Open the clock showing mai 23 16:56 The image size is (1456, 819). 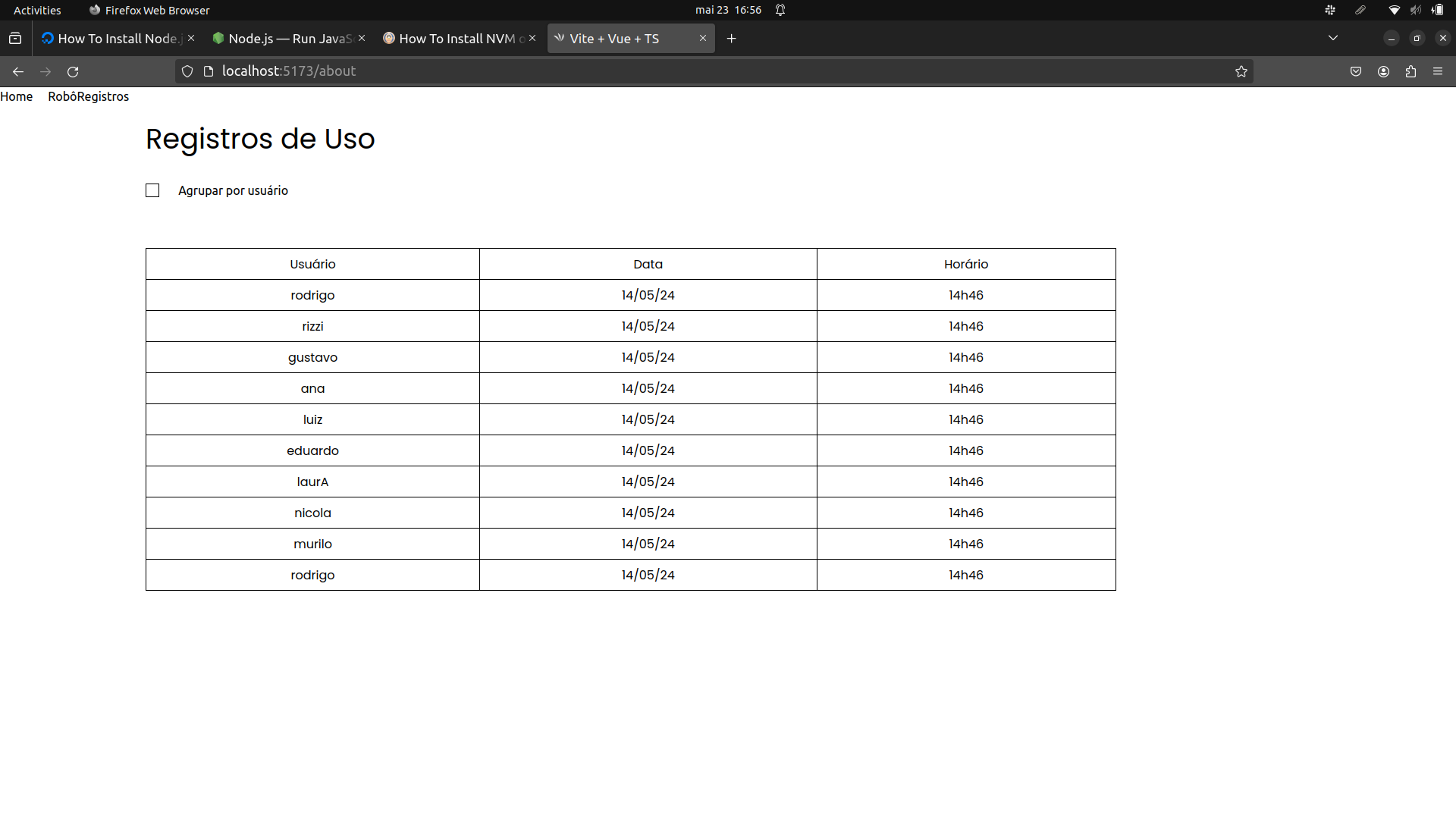(x=728, y=10)
